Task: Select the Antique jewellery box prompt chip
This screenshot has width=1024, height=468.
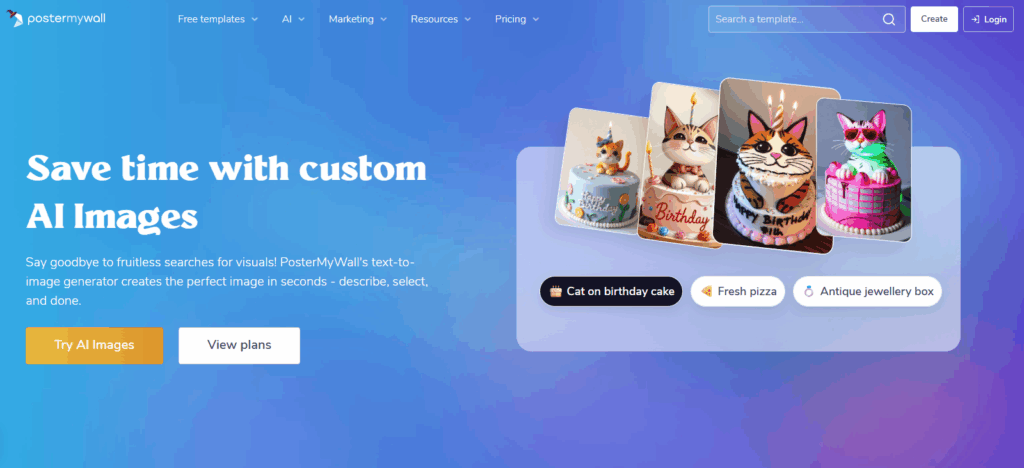Action: pos(867,292)
